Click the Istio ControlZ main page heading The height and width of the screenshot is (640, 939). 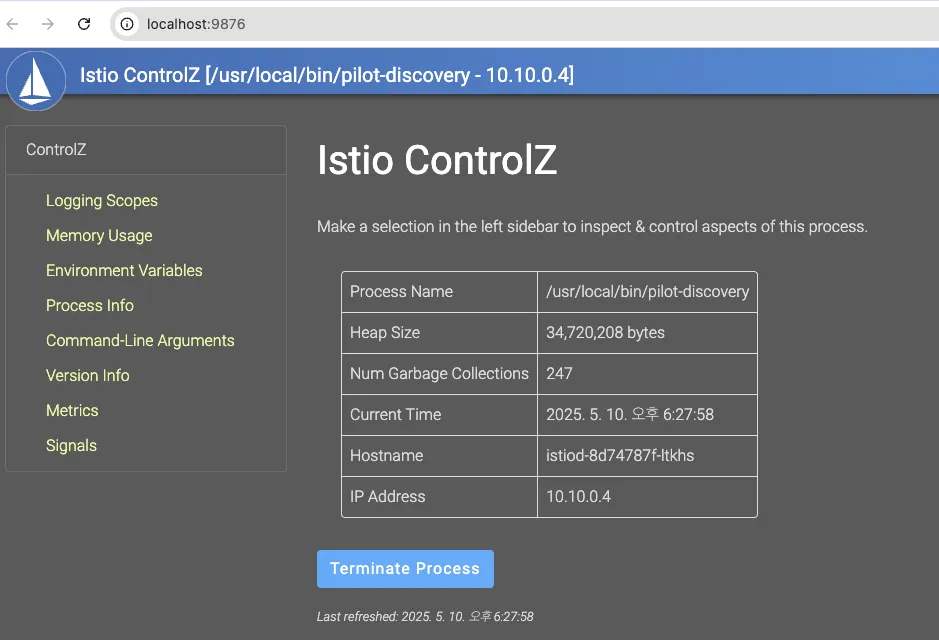[437, 160]
